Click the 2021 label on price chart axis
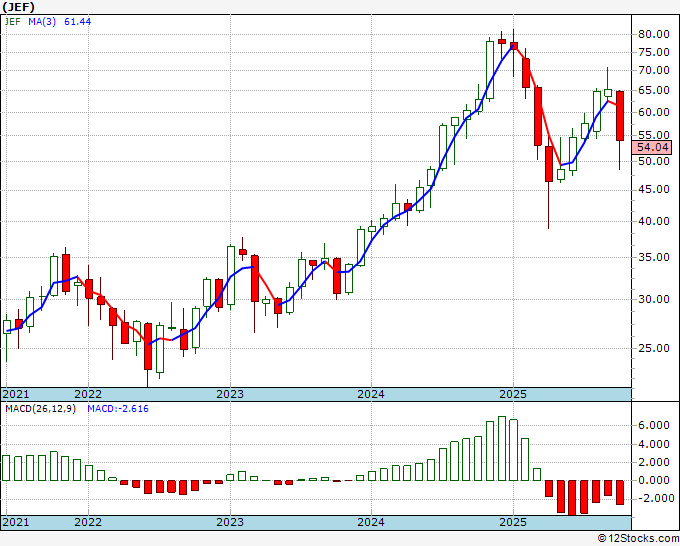 [x=16, y=394]
